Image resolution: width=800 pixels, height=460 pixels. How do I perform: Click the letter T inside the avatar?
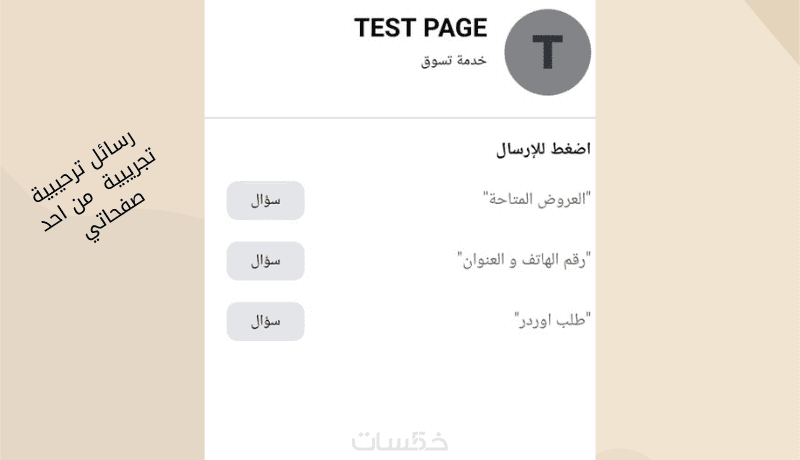[546, 53]
